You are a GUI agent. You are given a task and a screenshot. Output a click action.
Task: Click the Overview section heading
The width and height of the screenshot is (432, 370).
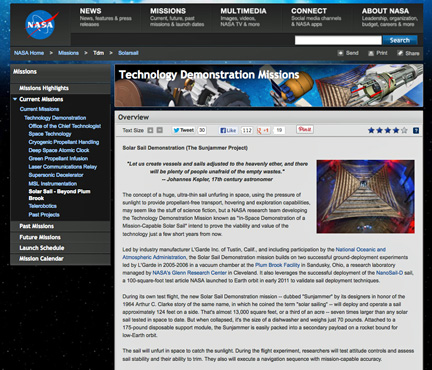133,117
